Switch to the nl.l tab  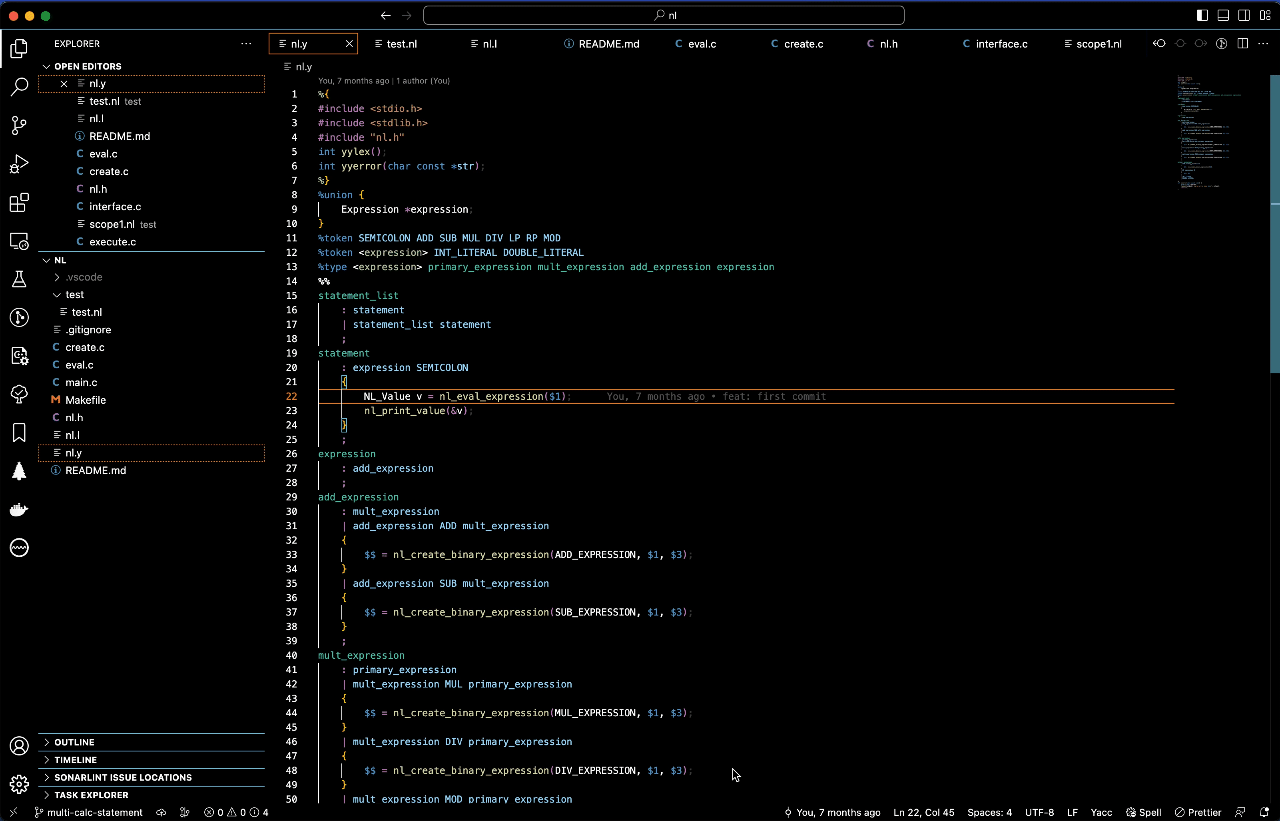pyautogui.click(x=490, y=44)
